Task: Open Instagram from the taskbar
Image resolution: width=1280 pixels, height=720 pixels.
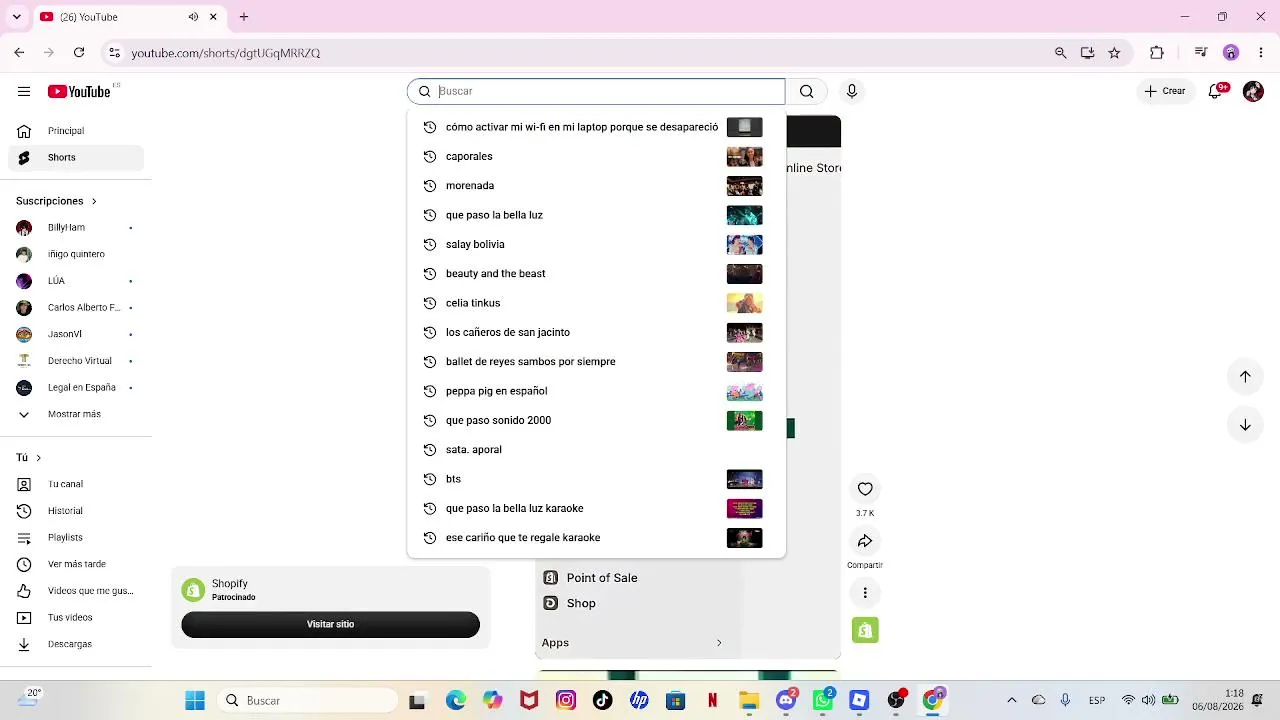Action: coord(566,700)
